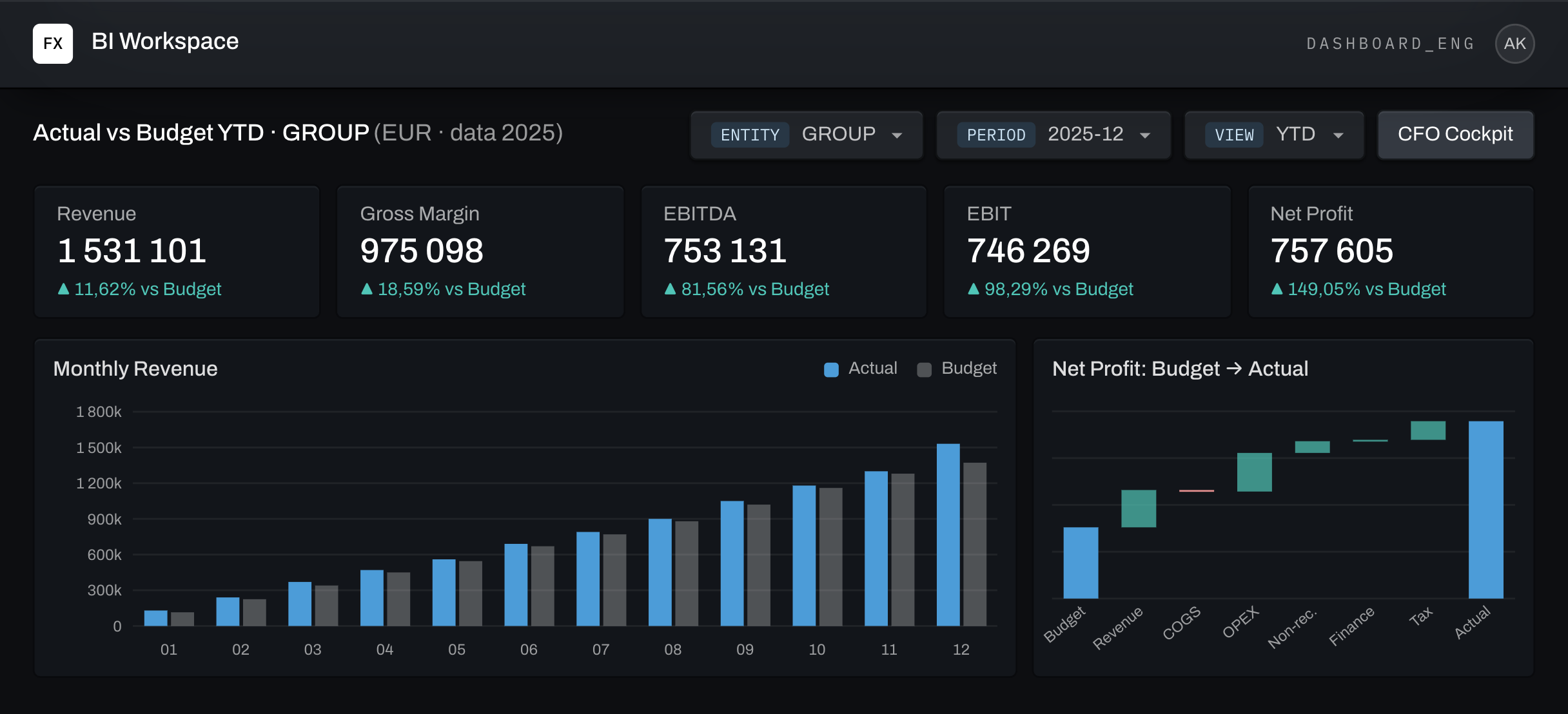
Task: Click the month 01 x-axis label
Action: point(169,650)
